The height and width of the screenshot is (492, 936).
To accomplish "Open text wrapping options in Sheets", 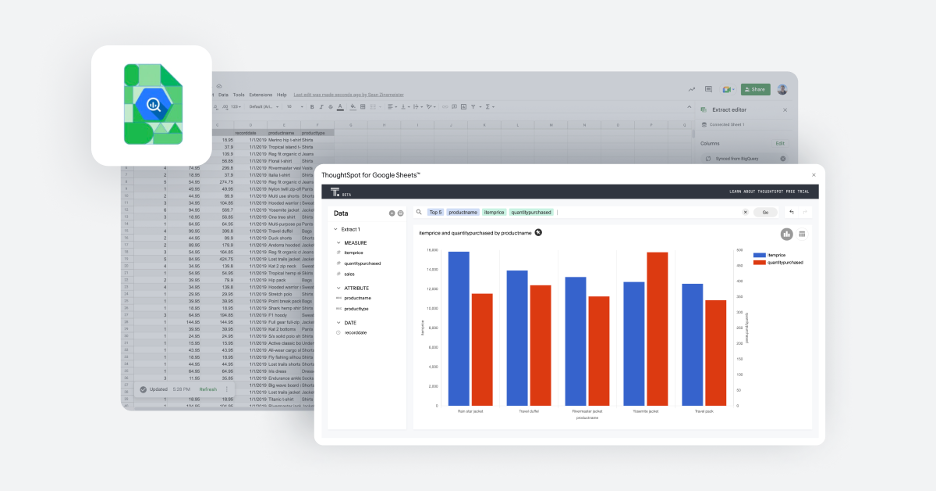I will pyautogui.click(x=418, y=107).
